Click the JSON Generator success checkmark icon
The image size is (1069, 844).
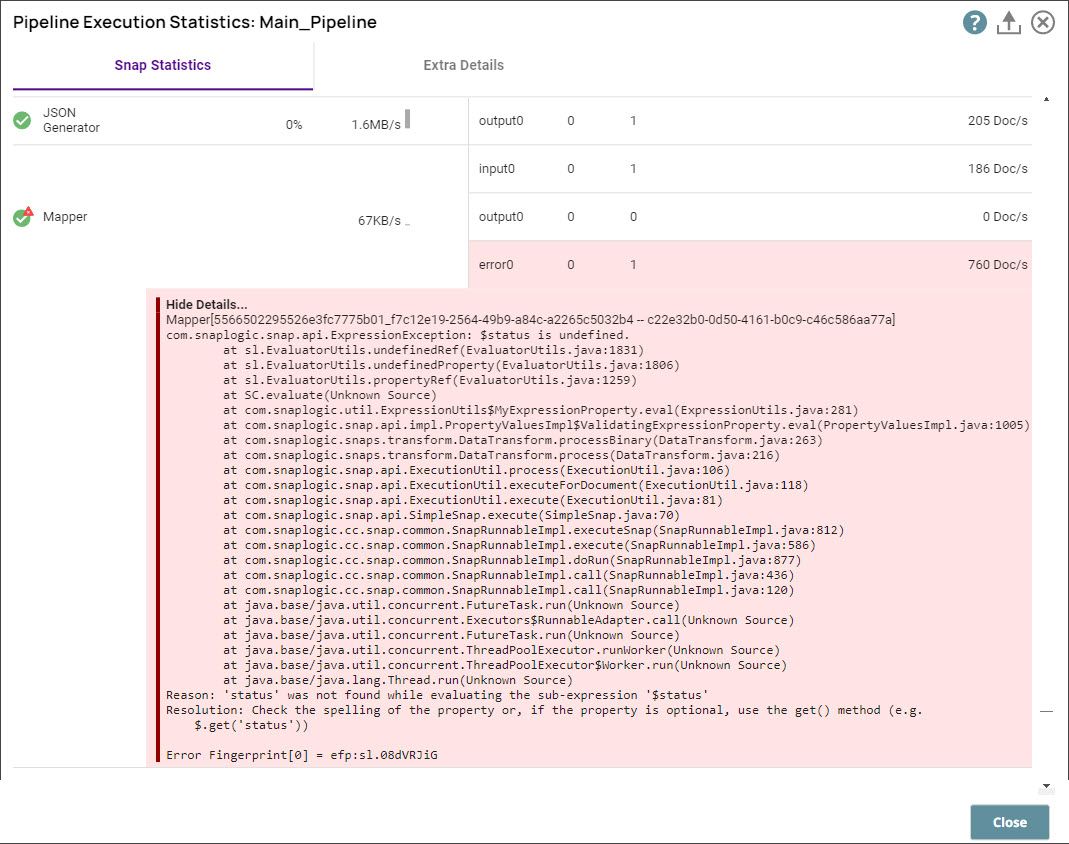[x=21, y=120]
